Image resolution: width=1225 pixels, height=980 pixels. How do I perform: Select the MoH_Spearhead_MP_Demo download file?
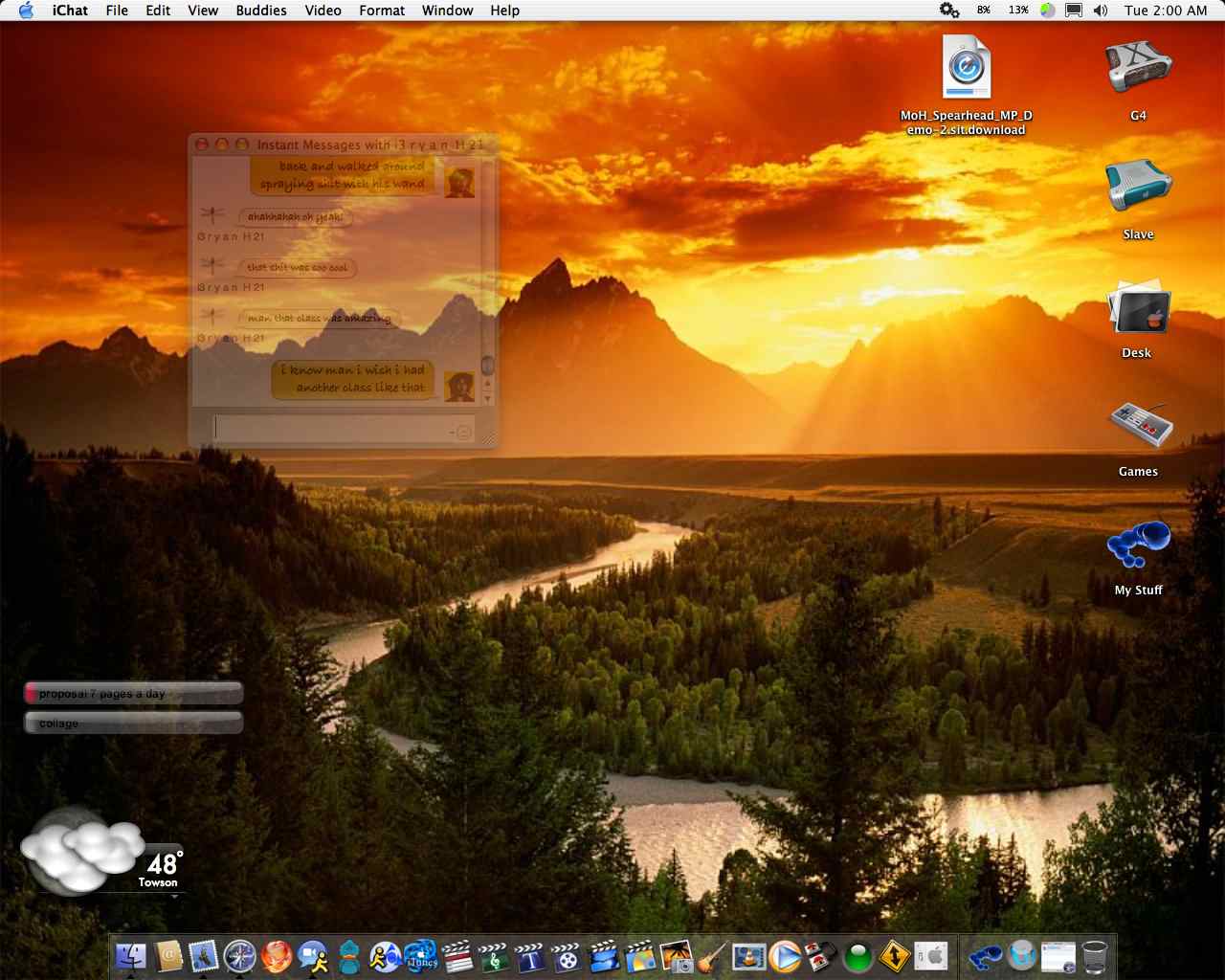point(967,67)
